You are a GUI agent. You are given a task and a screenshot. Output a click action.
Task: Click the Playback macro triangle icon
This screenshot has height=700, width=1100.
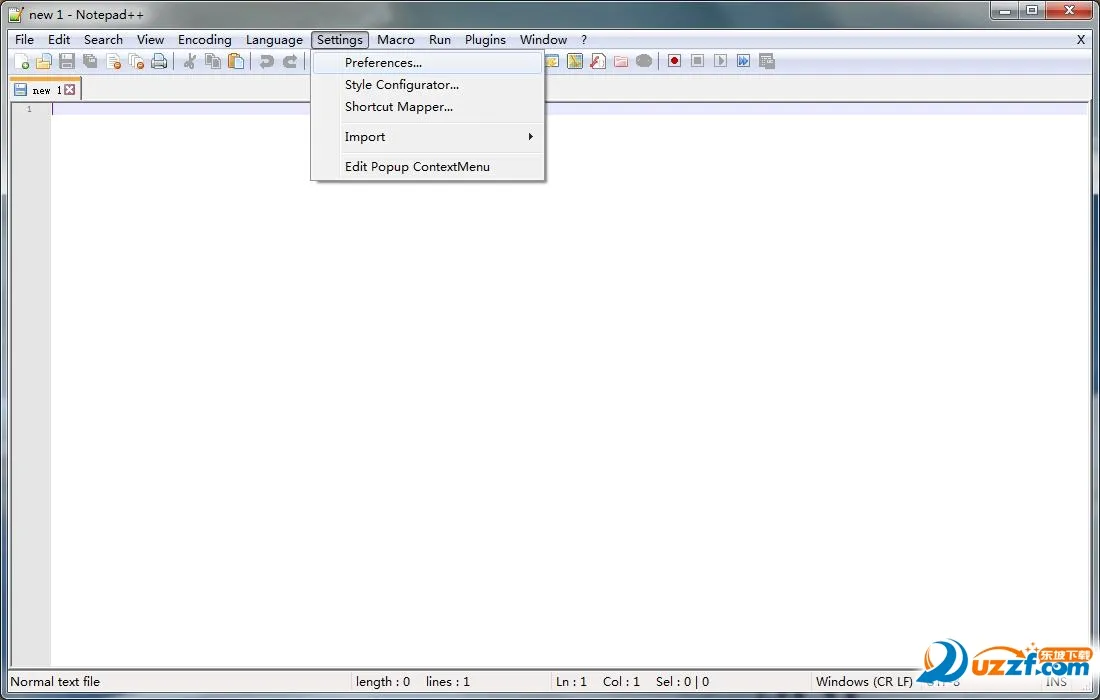coord(720,62)
